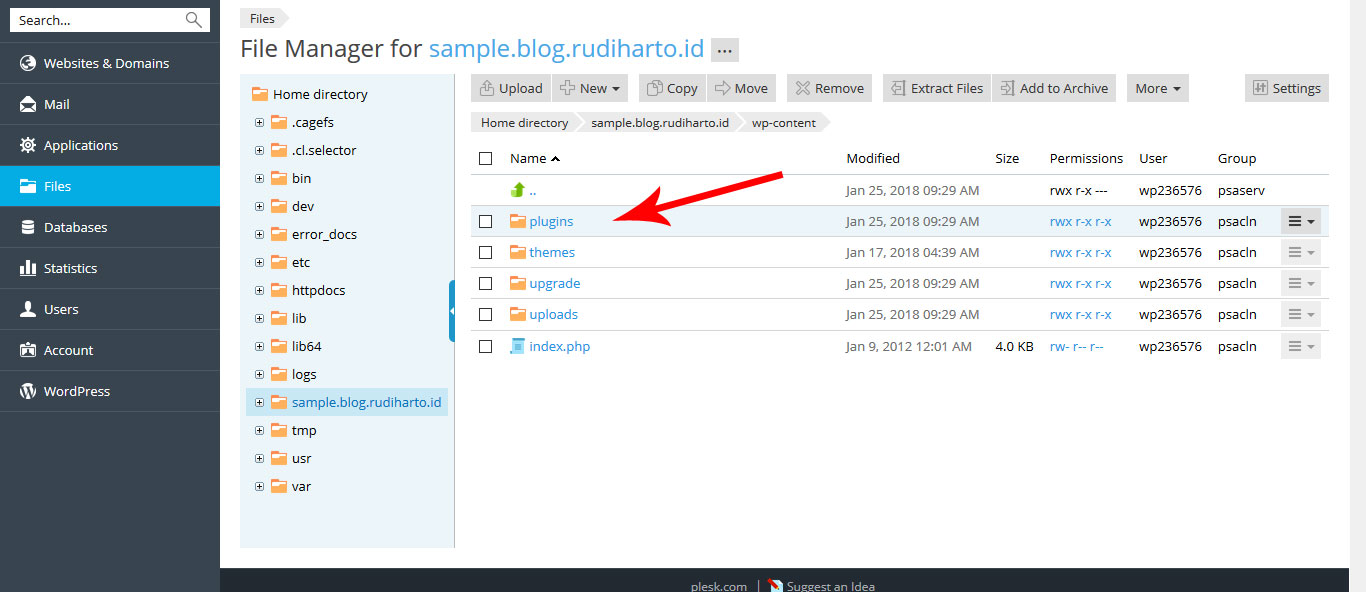Click the Copy toolbar button
The image size is (1366, 592).
click(x=672, y=88)
